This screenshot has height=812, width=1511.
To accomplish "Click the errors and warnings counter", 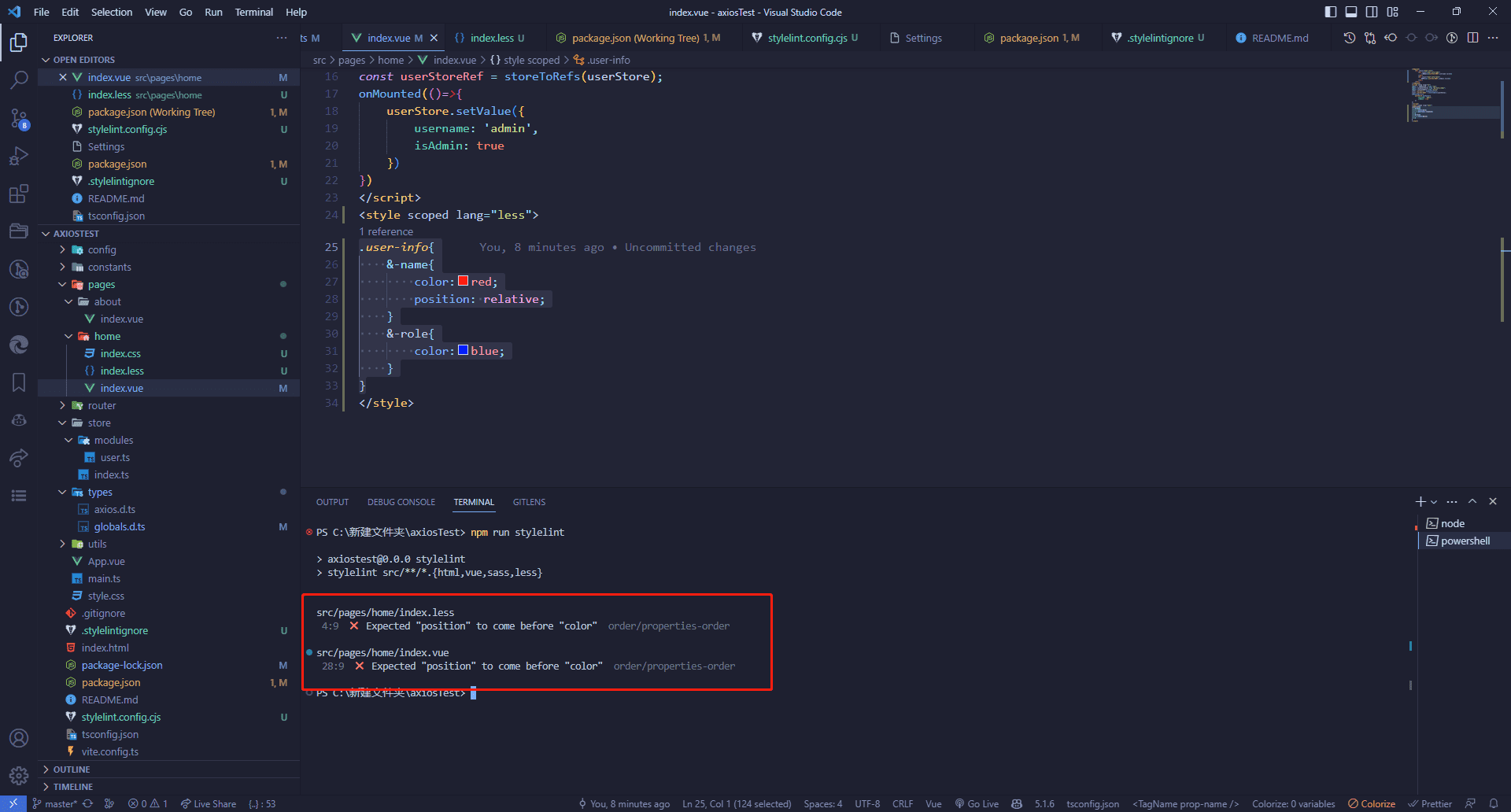I will click(x=148, y=803).
